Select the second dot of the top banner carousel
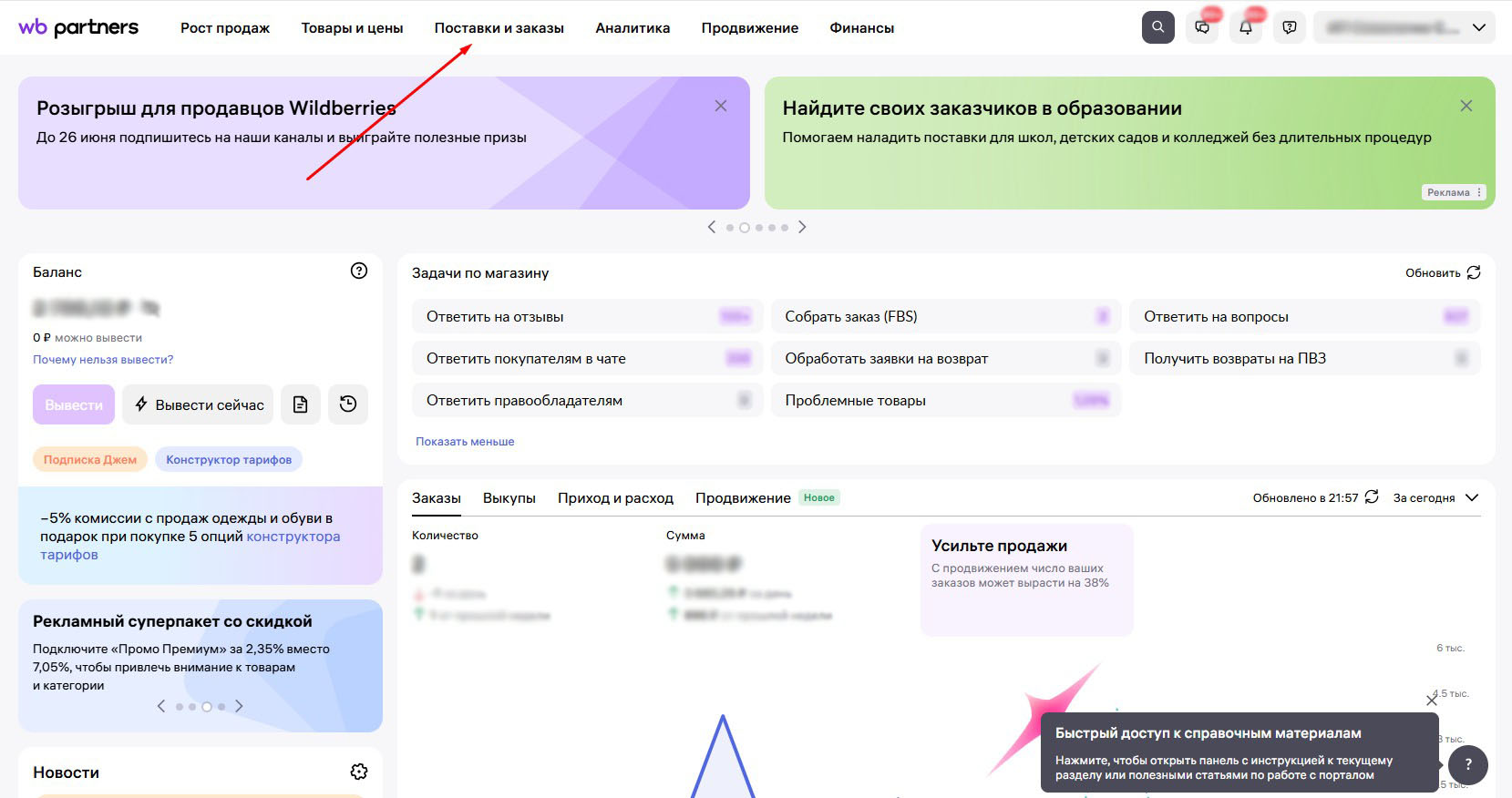 click(745, 228)
